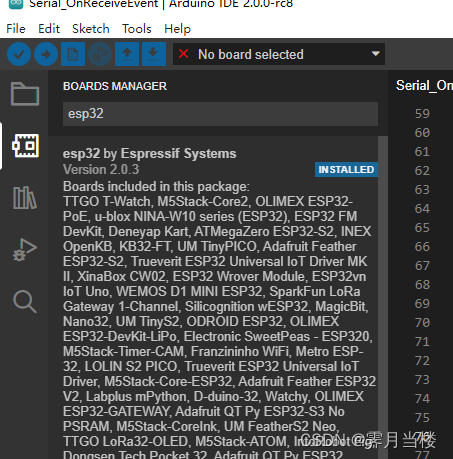Open the Sketchbook folder sidebar icon

(25, 94)
